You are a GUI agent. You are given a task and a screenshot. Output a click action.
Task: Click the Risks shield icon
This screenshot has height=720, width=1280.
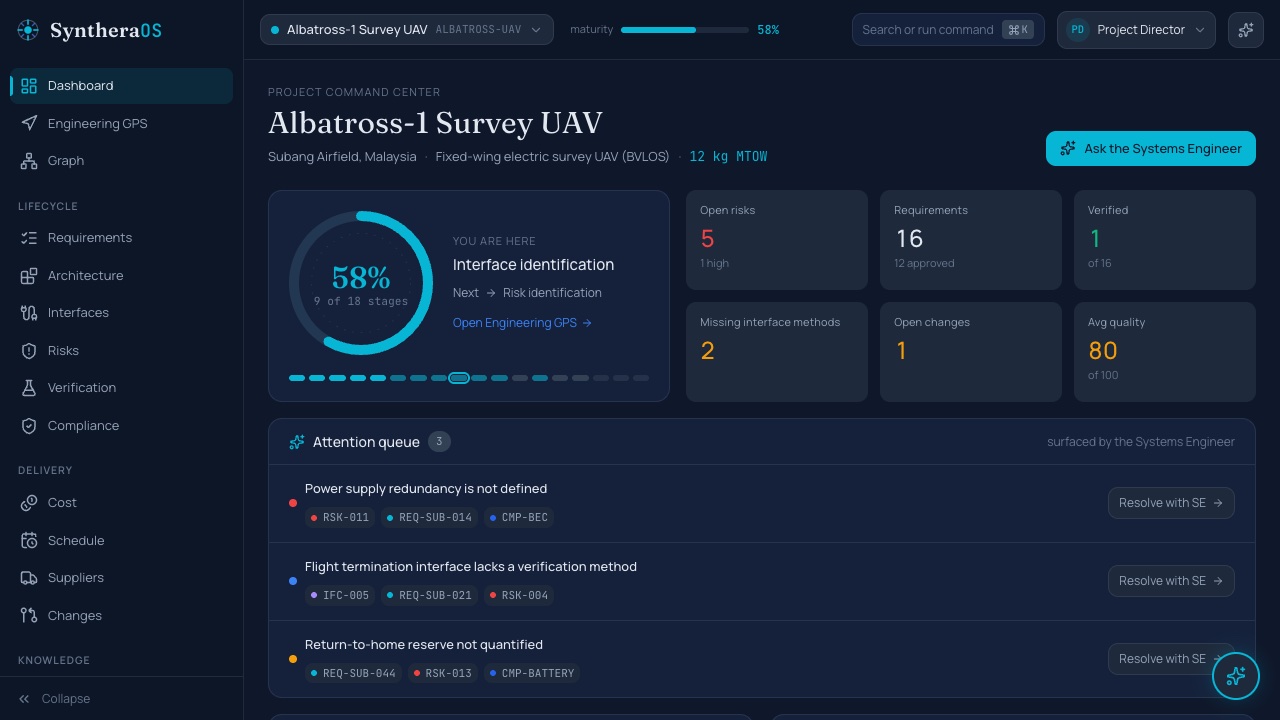(29, 351)
